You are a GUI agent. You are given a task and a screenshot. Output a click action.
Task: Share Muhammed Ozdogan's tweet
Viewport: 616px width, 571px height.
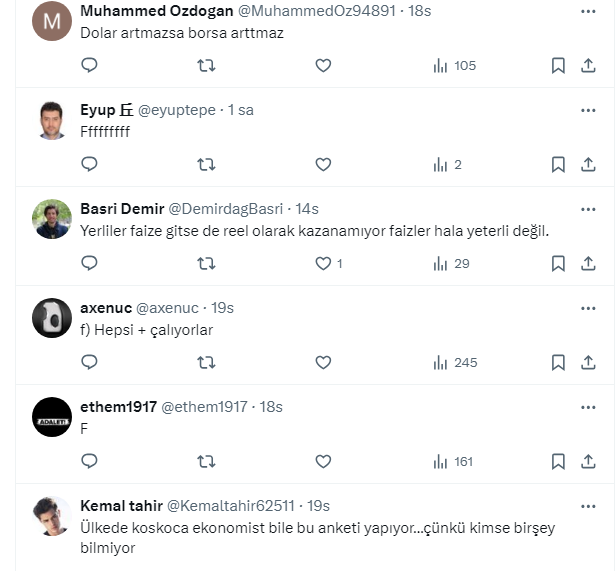tap(589, 66)
